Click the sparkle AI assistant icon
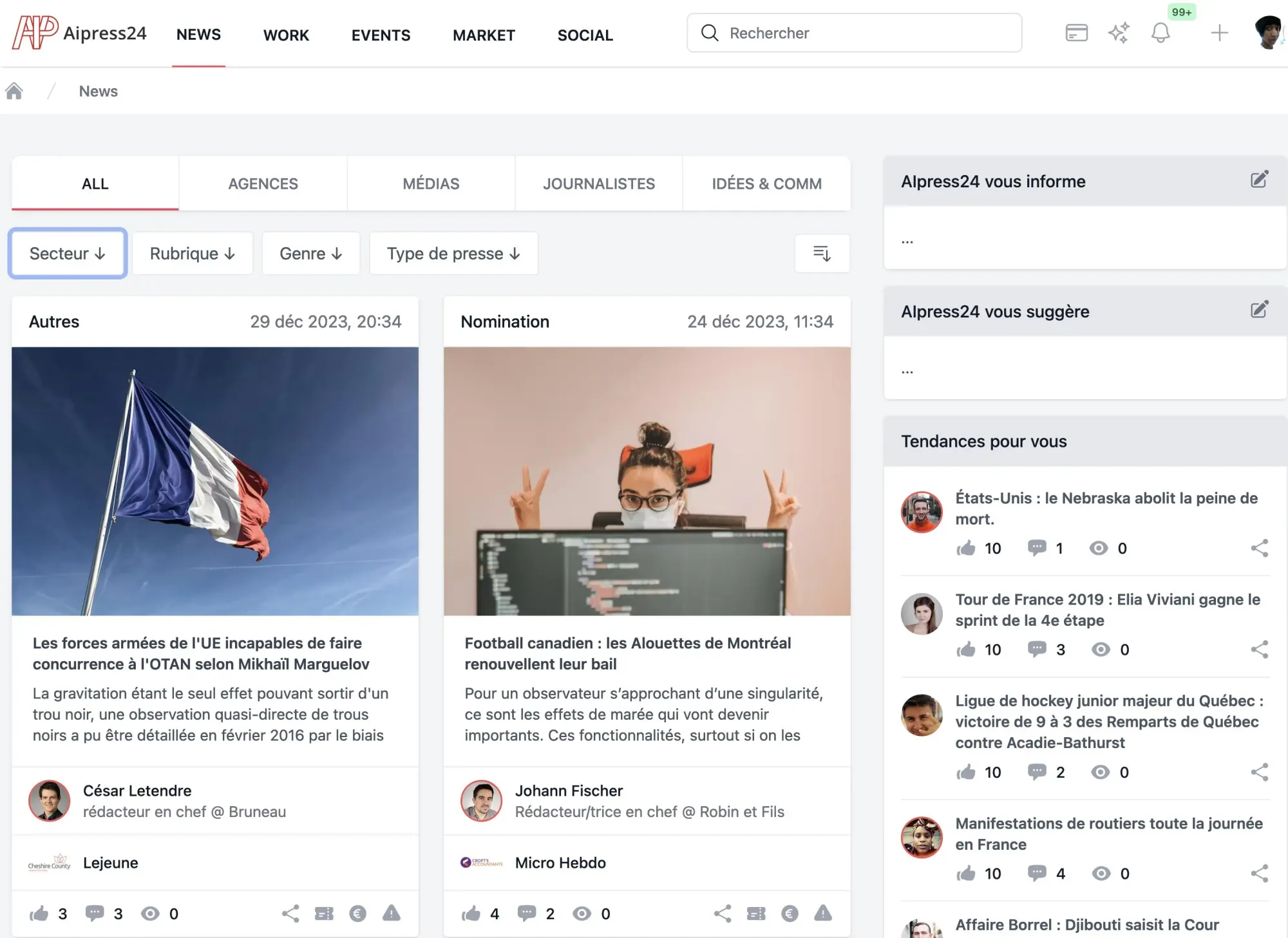The width and height of the screenshot is (1288, 938). tap(1119, 33)
